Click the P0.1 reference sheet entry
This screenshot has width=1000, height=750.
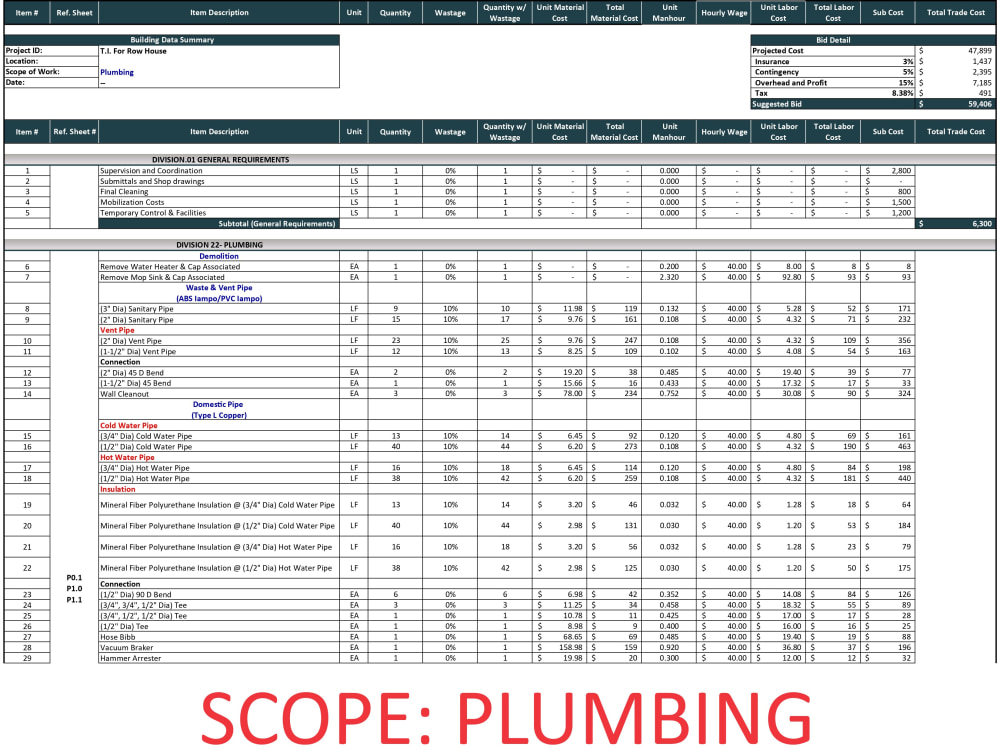click(x=74, y=578)
